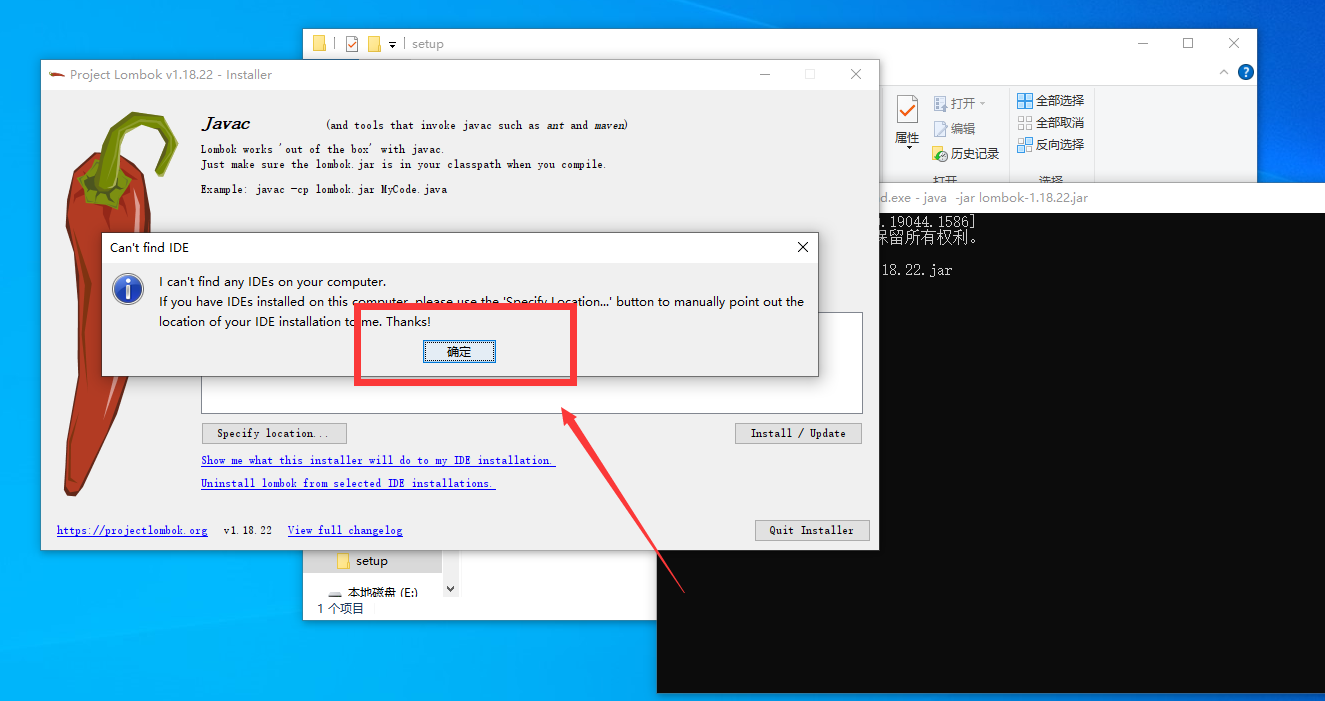Click the quick access properties checkmark icon
Viewport: 1325px width, 701px height.
click(x=351, y=44)
